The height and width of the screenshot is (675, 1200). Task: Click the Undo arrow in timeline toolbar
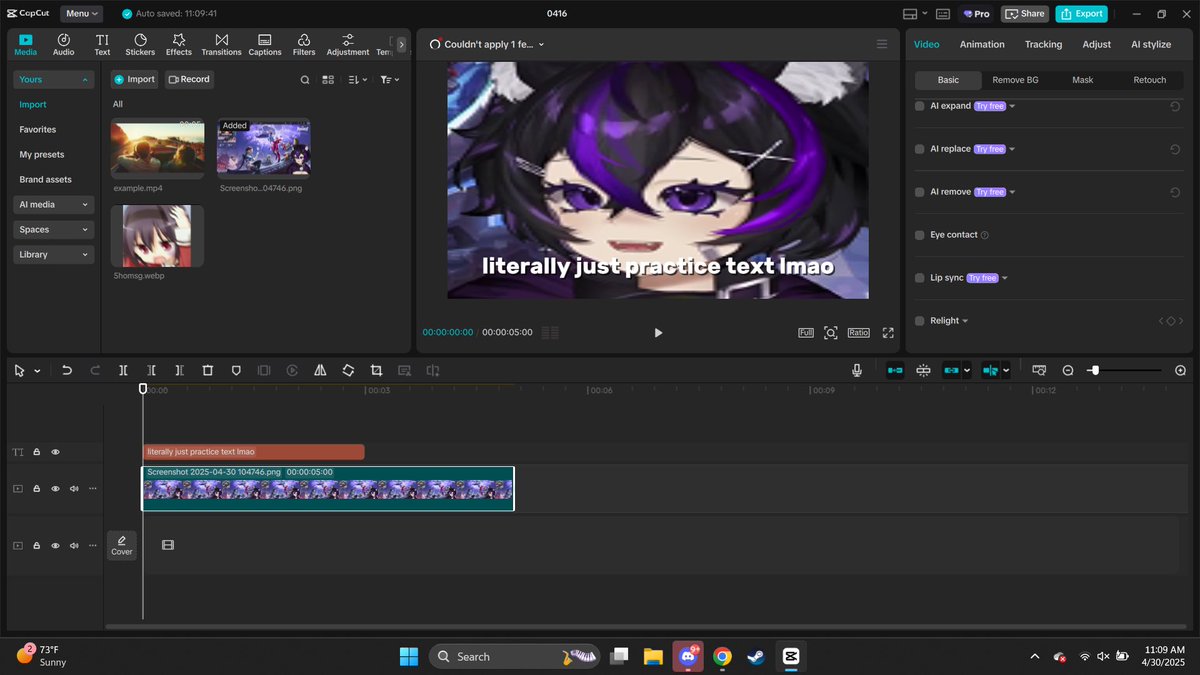click(67, 370)
